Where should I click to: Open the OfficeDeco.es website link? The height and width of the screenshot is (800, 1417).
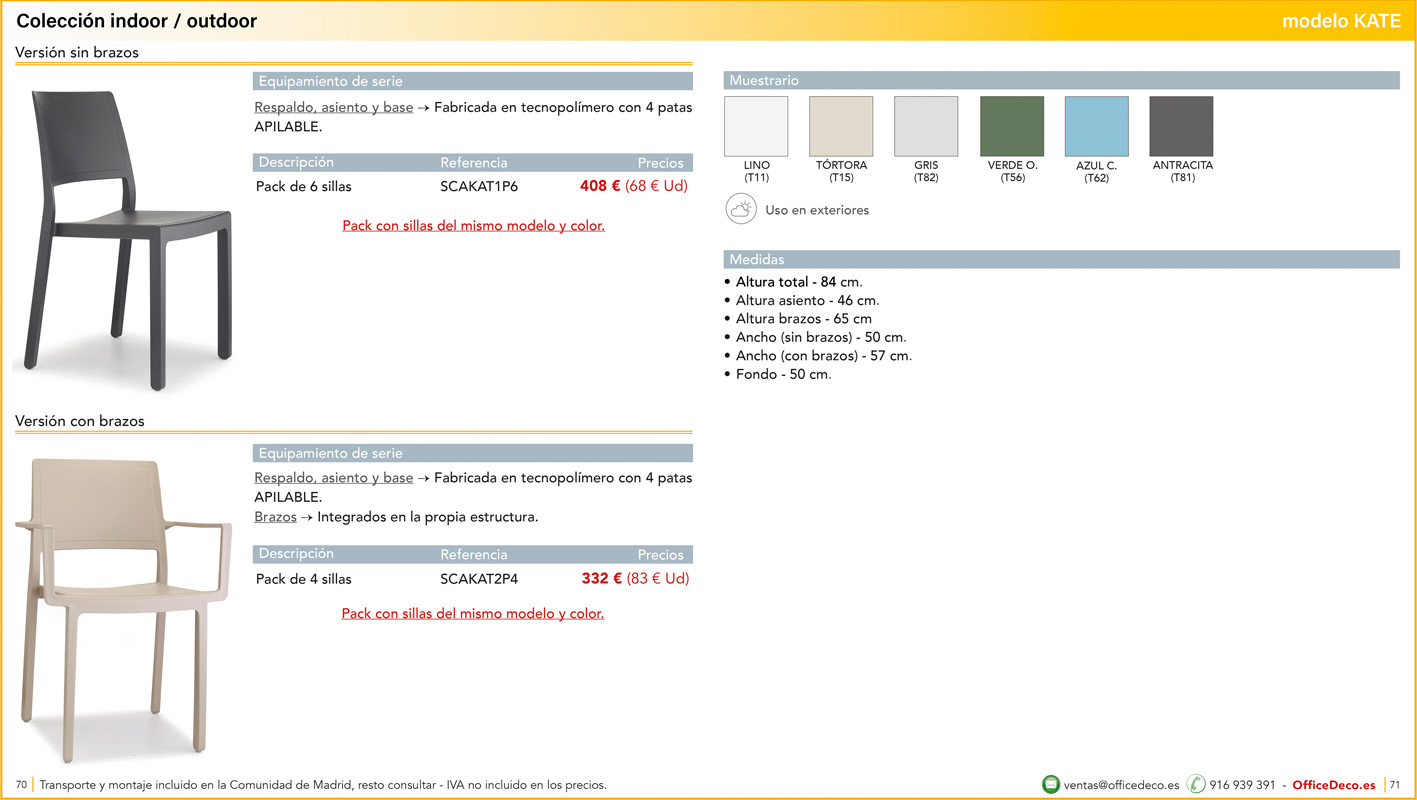coord(1333,785)
